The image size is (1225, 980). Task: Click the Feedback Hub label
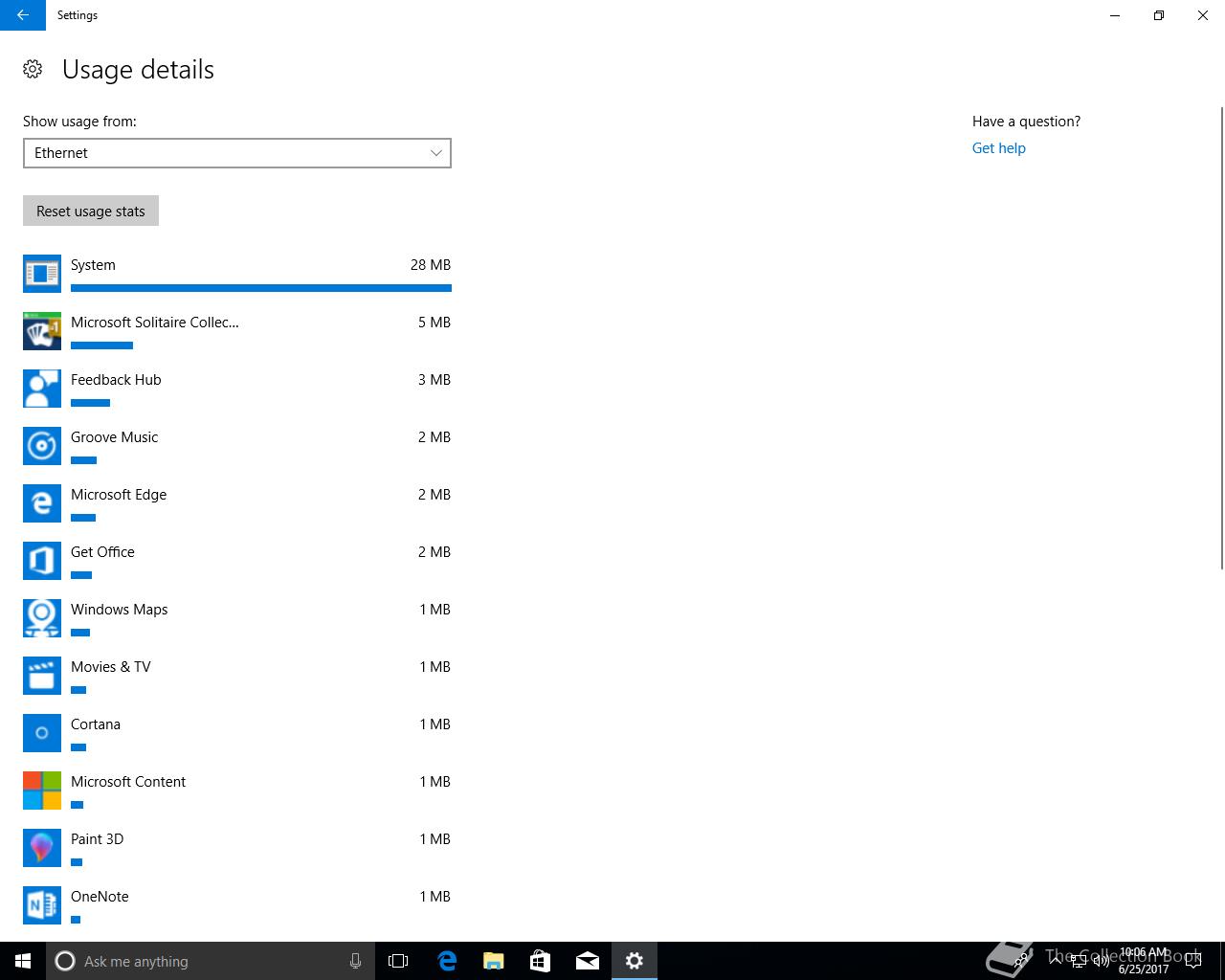116,380
